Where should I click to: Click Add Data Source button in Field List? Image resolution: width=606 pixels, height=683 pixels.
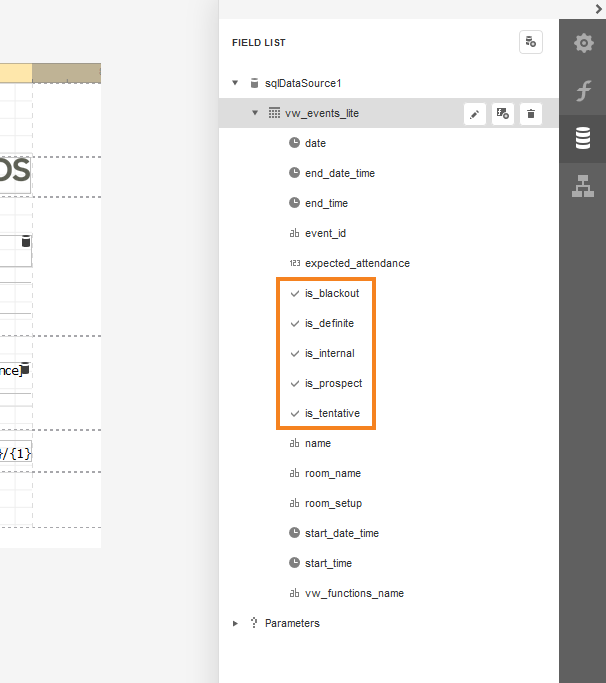pyautogui.click(x=531, y=42)
